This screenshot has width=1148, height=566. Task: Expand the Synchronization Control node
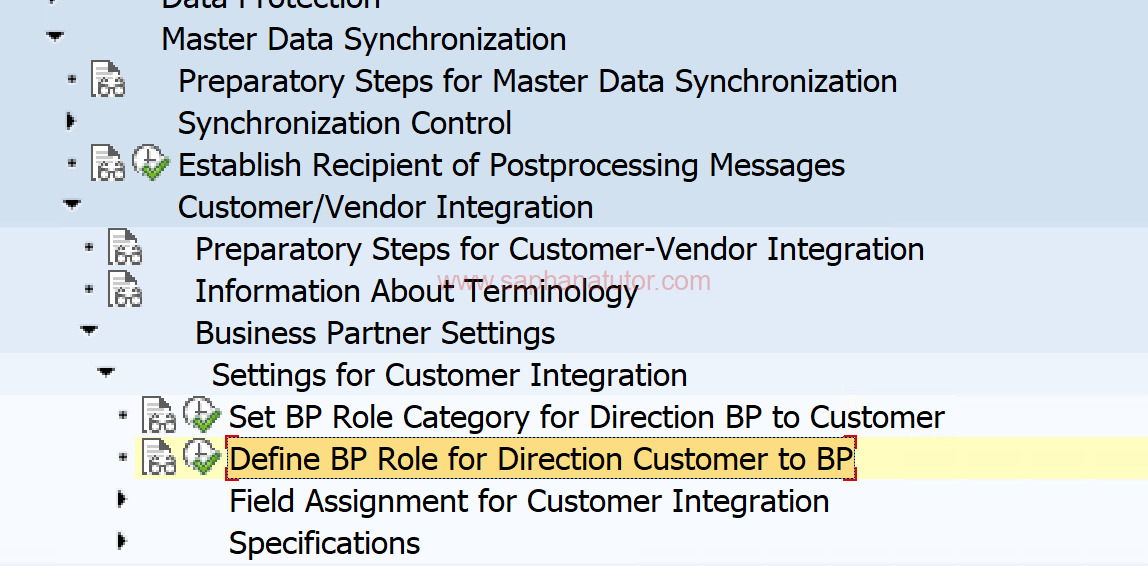71,121
